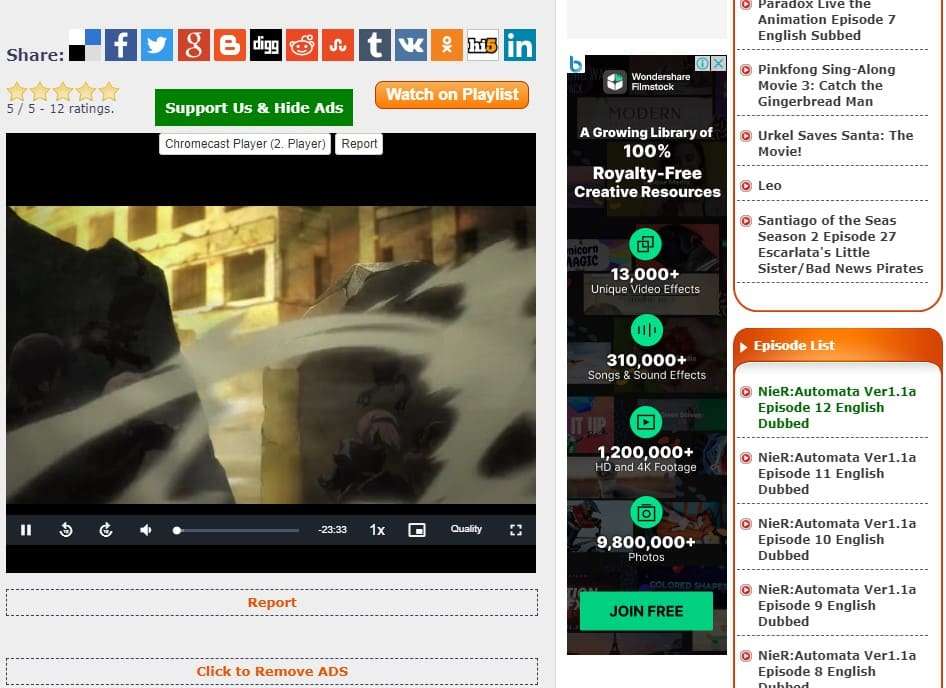The image size is (946, 688).
Task: Open NieR:Automata Episode 11 English Dubbed
Action: (x=837, y=473)
